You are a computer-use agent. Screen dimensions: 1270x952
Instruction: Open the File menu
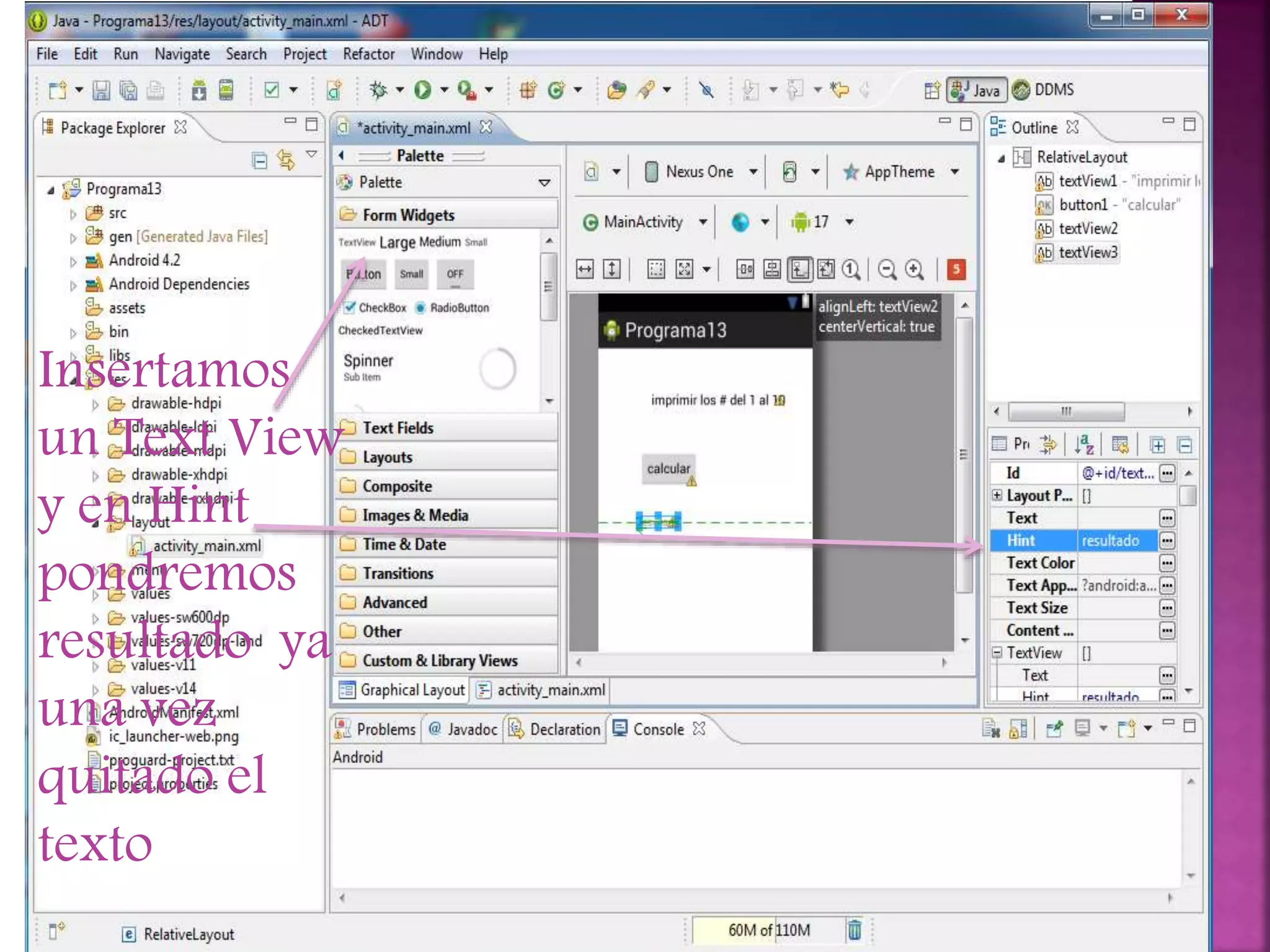click(x=47, y=55)
